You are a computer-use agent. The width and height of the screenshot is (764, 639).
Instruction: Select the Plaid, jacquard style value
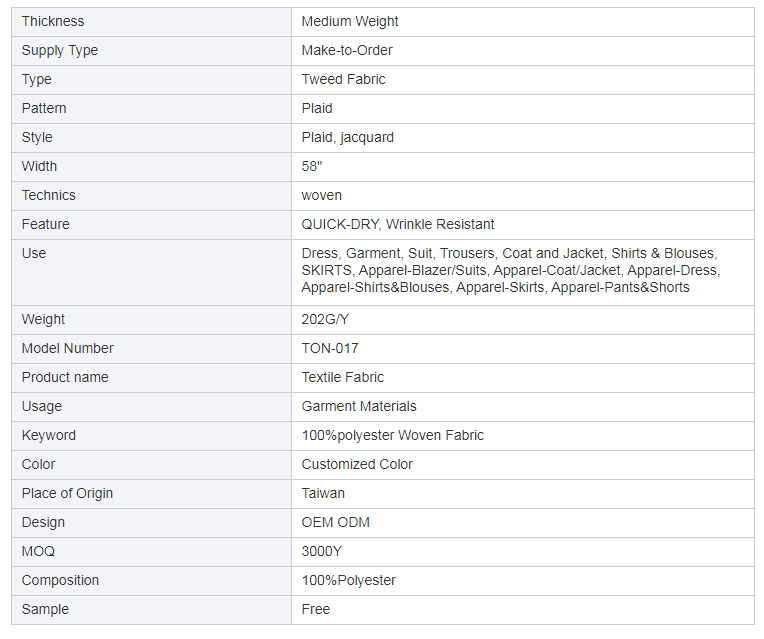pos(347,137)
